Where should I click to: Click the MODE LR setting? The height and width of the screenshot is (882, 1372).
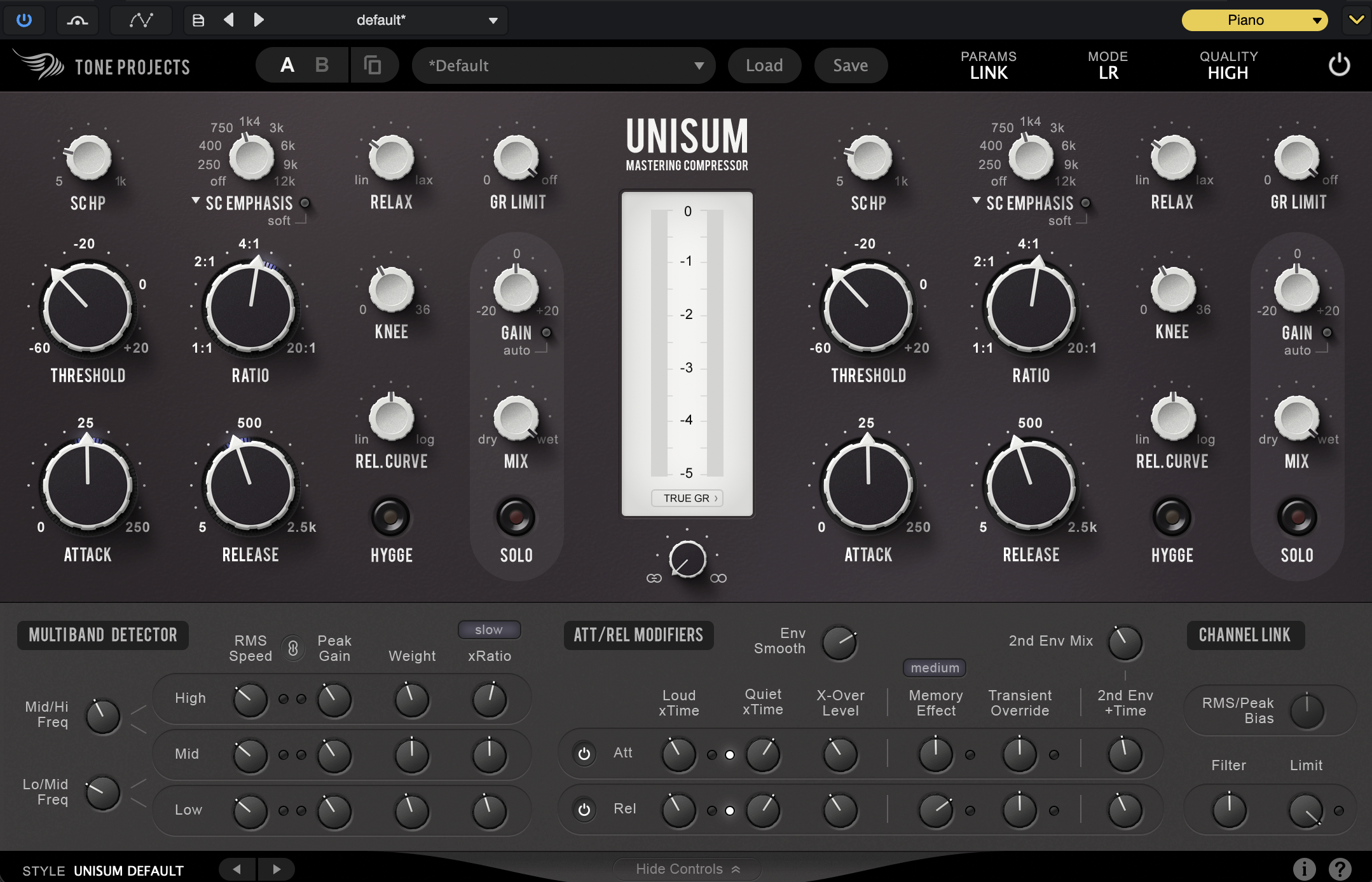(1108, 65)
